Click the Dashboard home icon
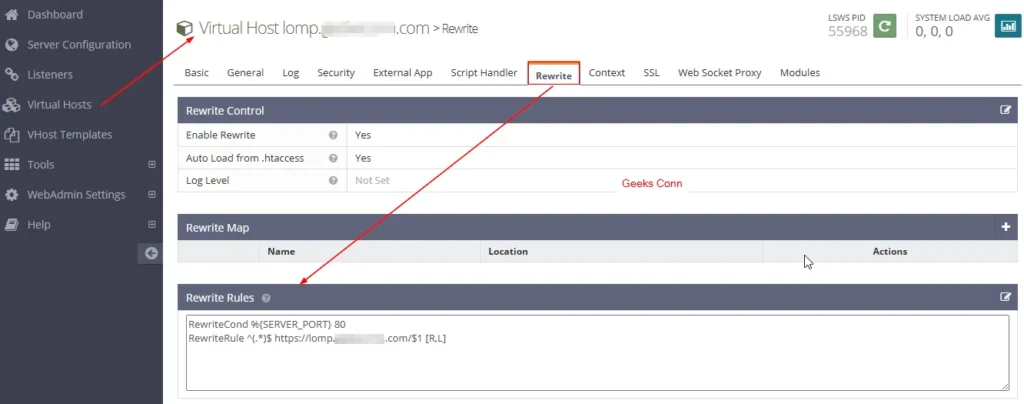Screen dimensions: 1024x404 (11, 14)
